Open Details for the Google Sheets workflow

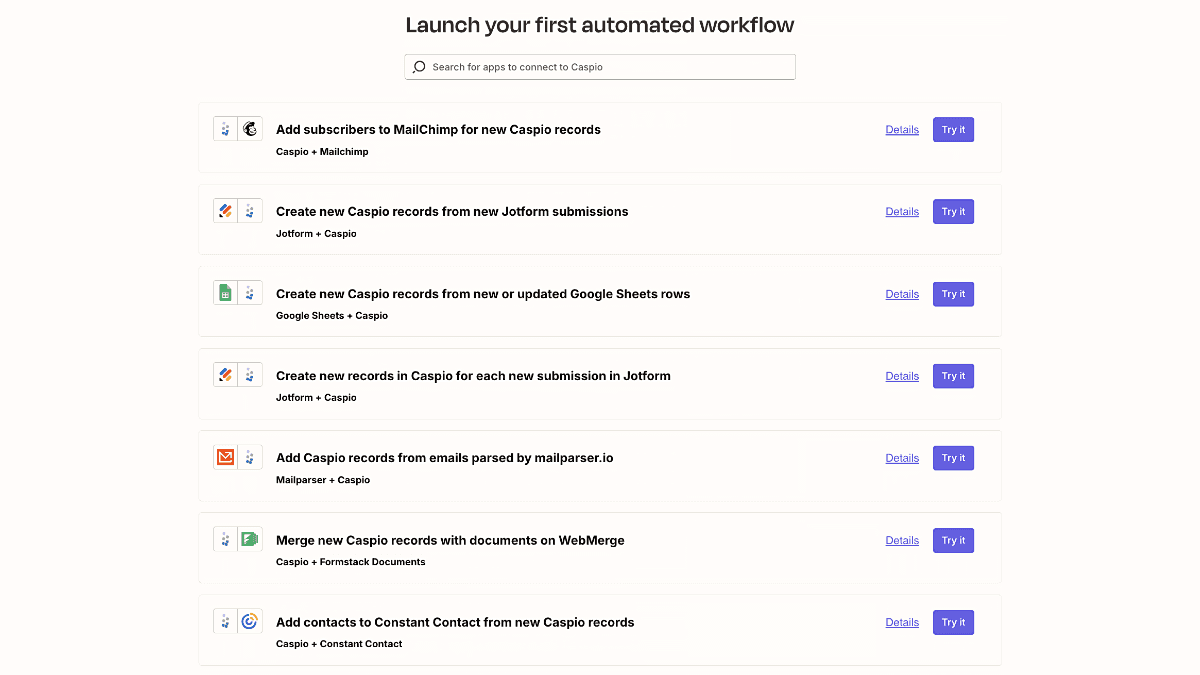click(x=902, y=293)
